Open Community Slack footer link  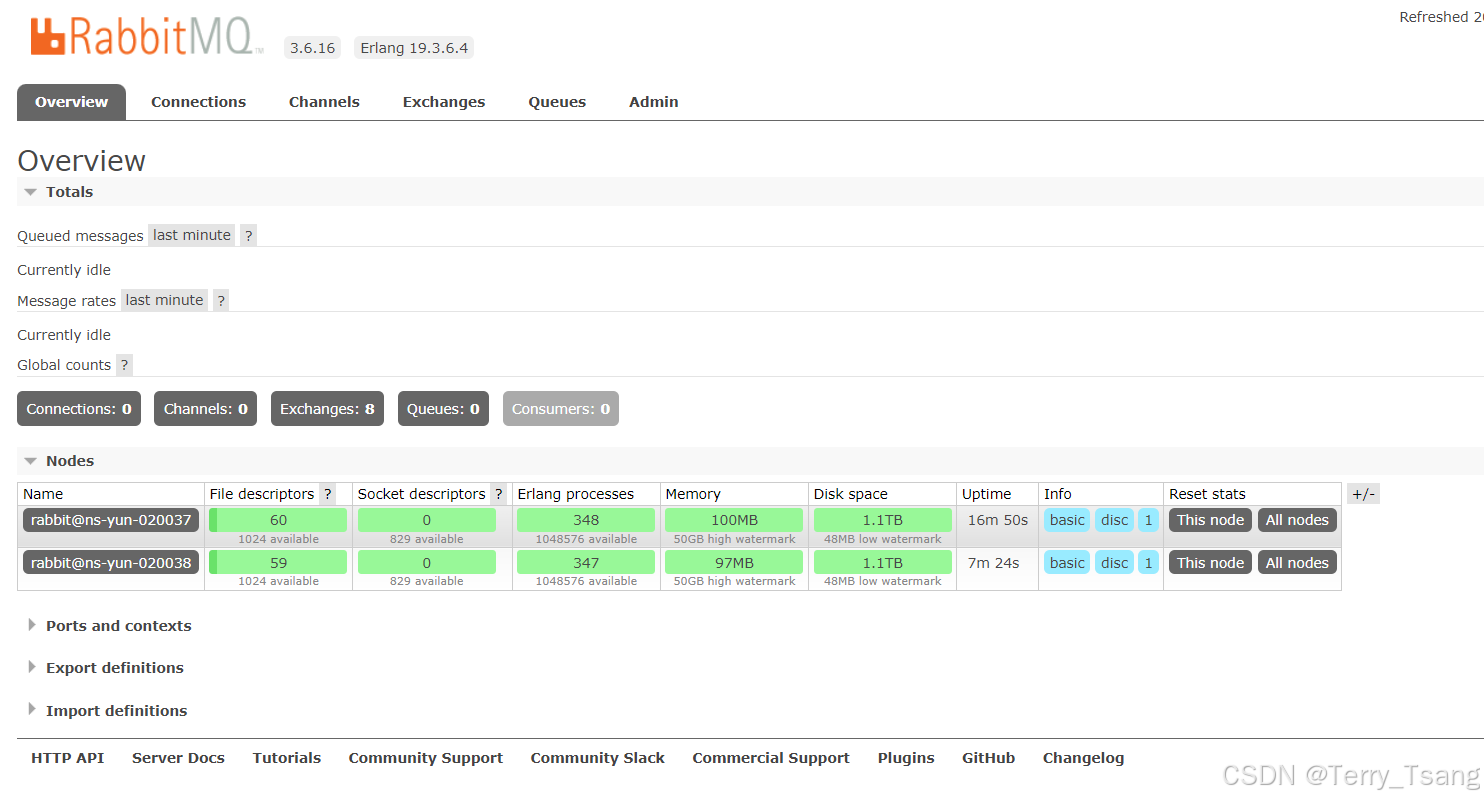click(x=597, y=758)
